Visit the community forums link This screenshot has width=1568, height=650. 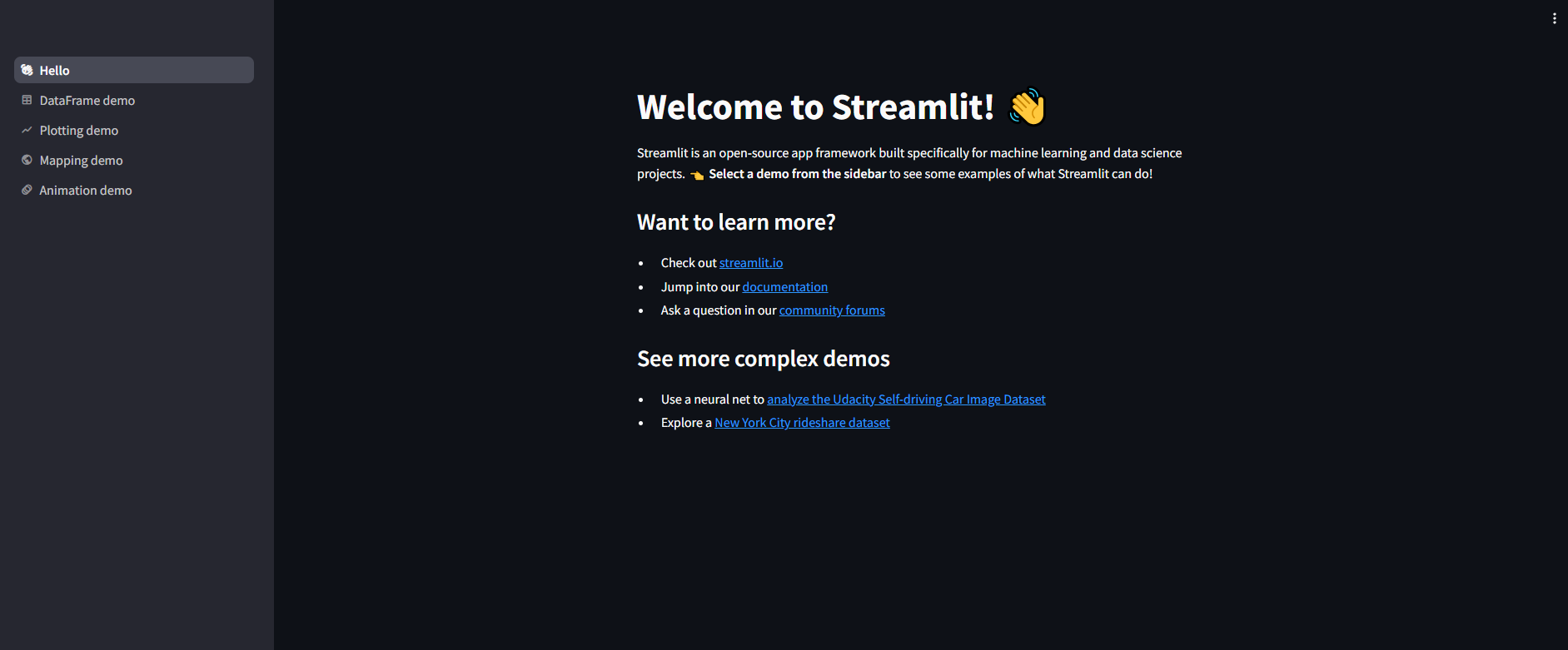coord(832,310)
